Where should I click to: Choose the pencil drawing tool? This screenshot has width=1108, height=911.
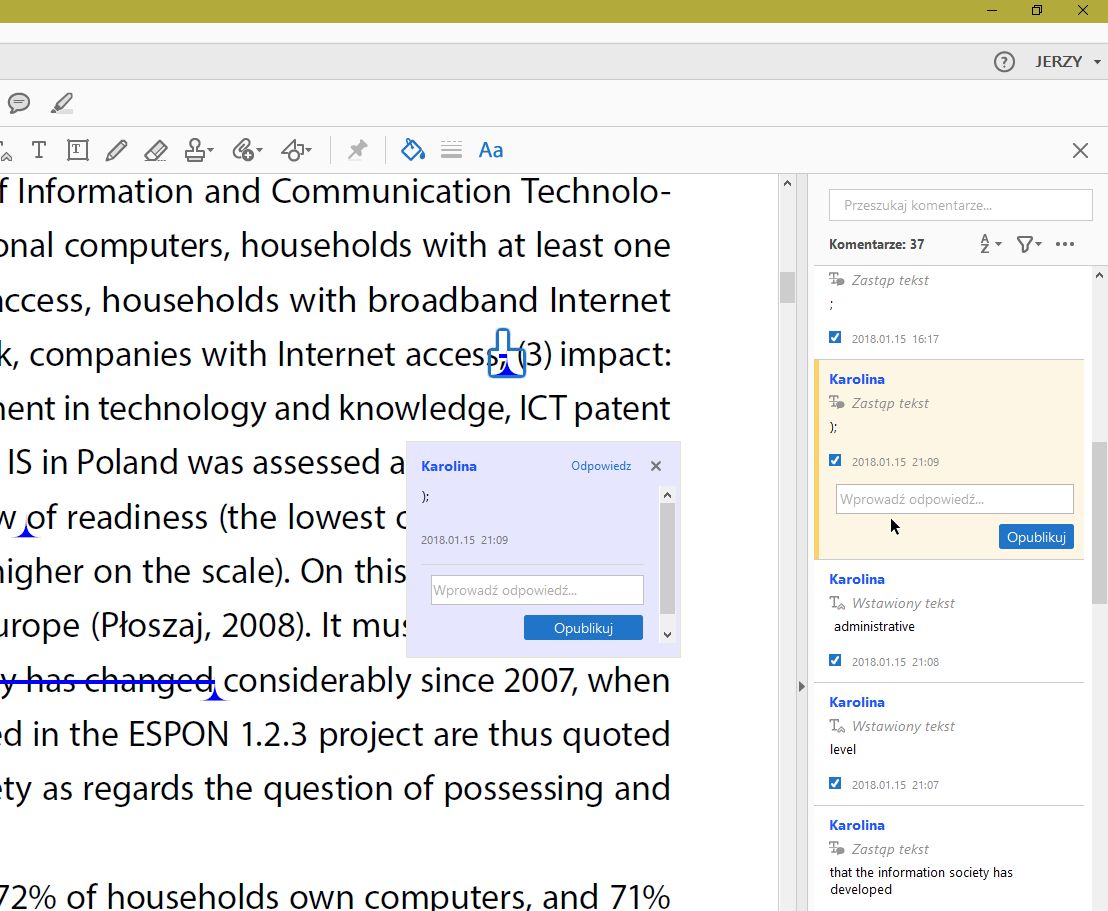point(116,150)
